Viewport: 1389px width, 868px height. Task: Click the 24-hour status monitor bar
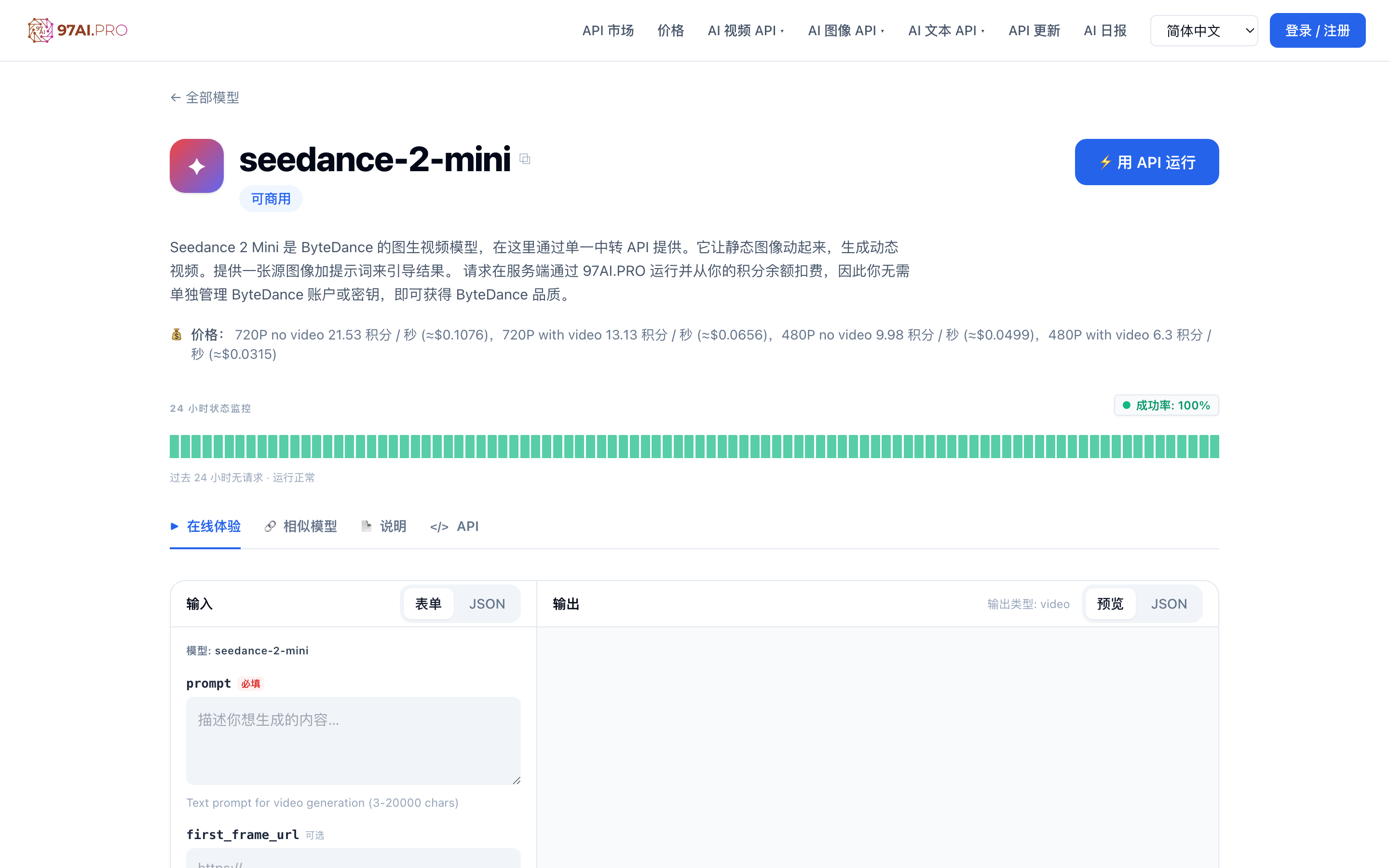point(694,447)
